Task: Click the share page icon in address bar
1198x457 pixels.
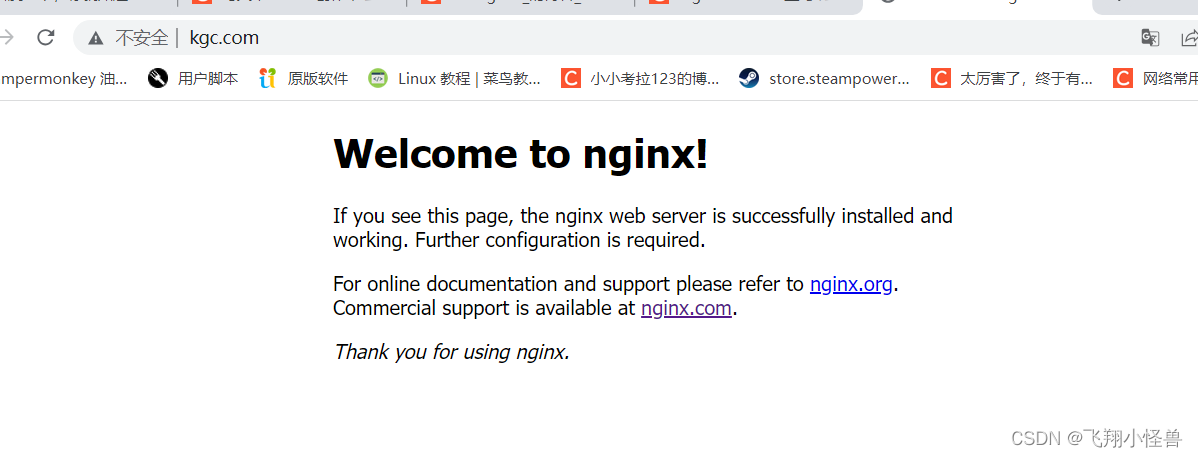Action: (1190, 37)
